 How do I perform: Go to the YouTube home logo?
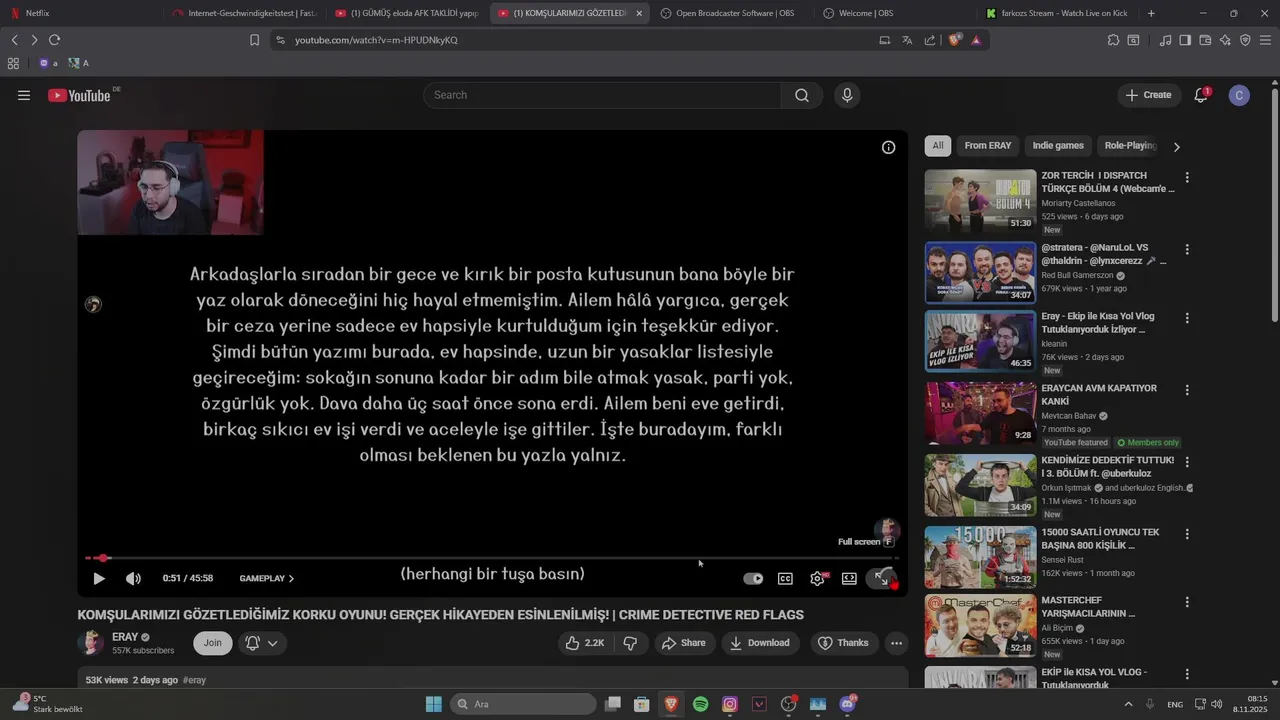pyautogui.click(x=79, y=95)
